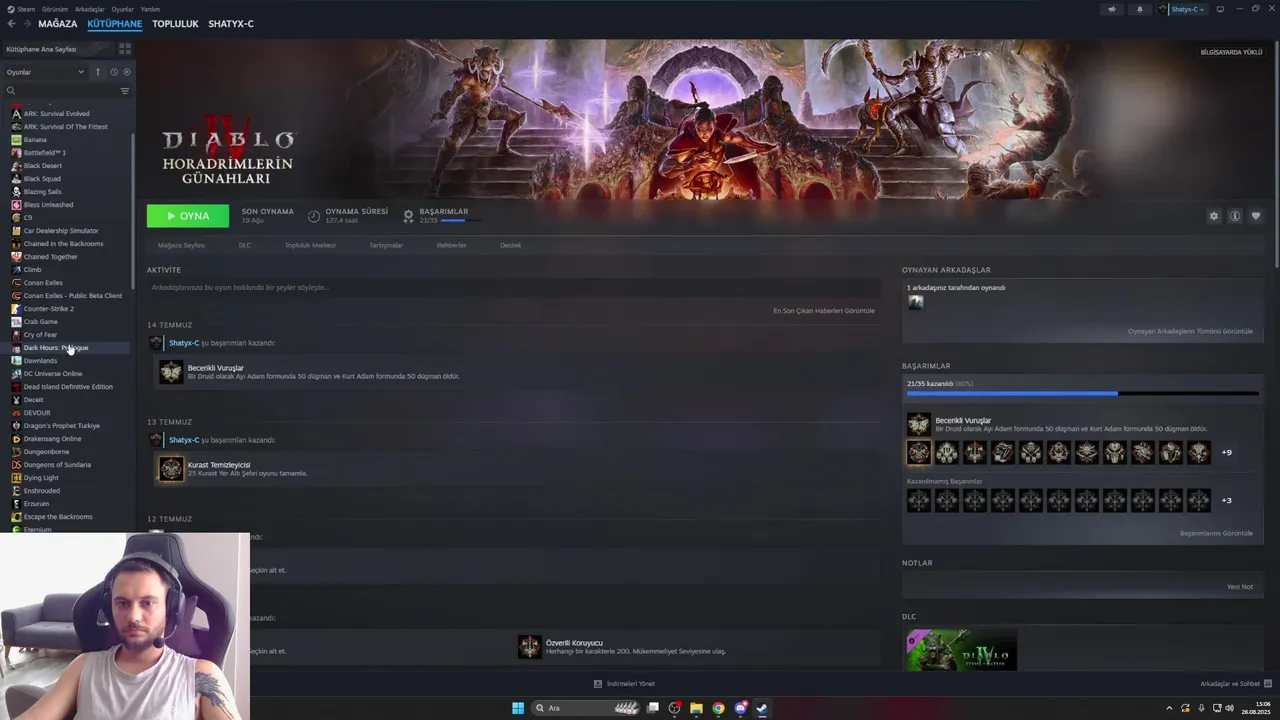1280x720 pixels.
Task: Open Destek link
Action: (510, 245)
